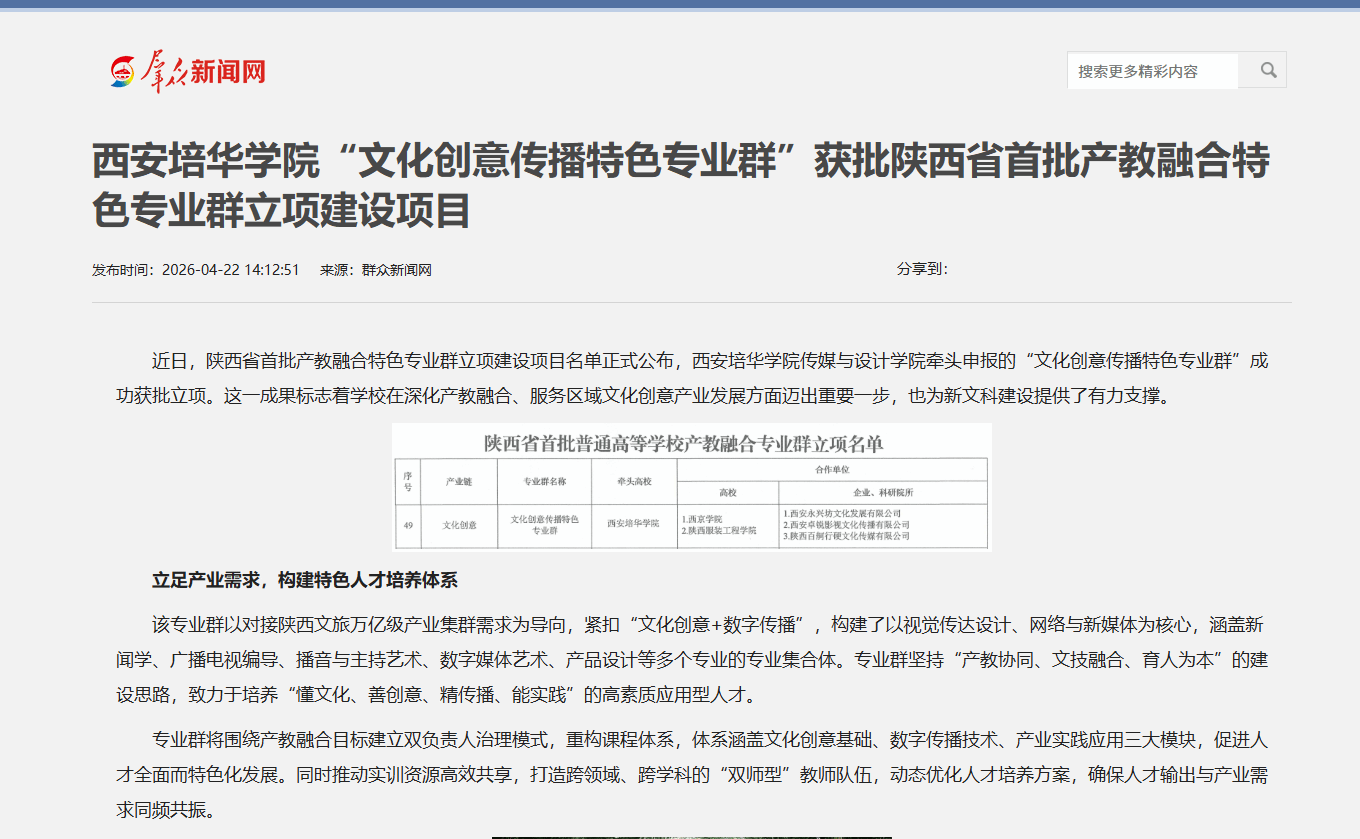Click the dark image edge at page bottom
Viewport: 1360px width, 839px height.
click(x=691, y=836)
